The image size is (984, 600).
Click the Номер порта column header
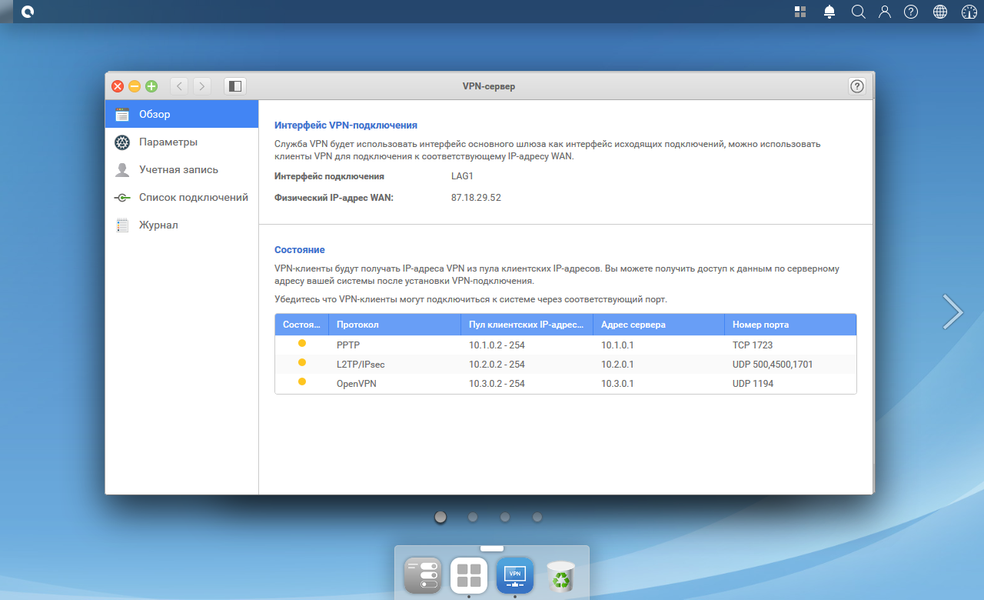pos(790,324)
